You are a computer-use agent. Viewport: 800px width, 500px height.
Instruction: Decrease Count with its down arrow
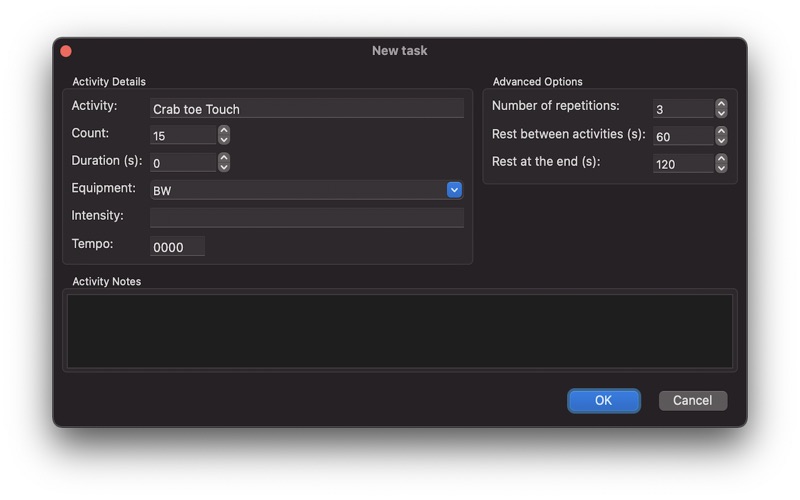(223, 140)
